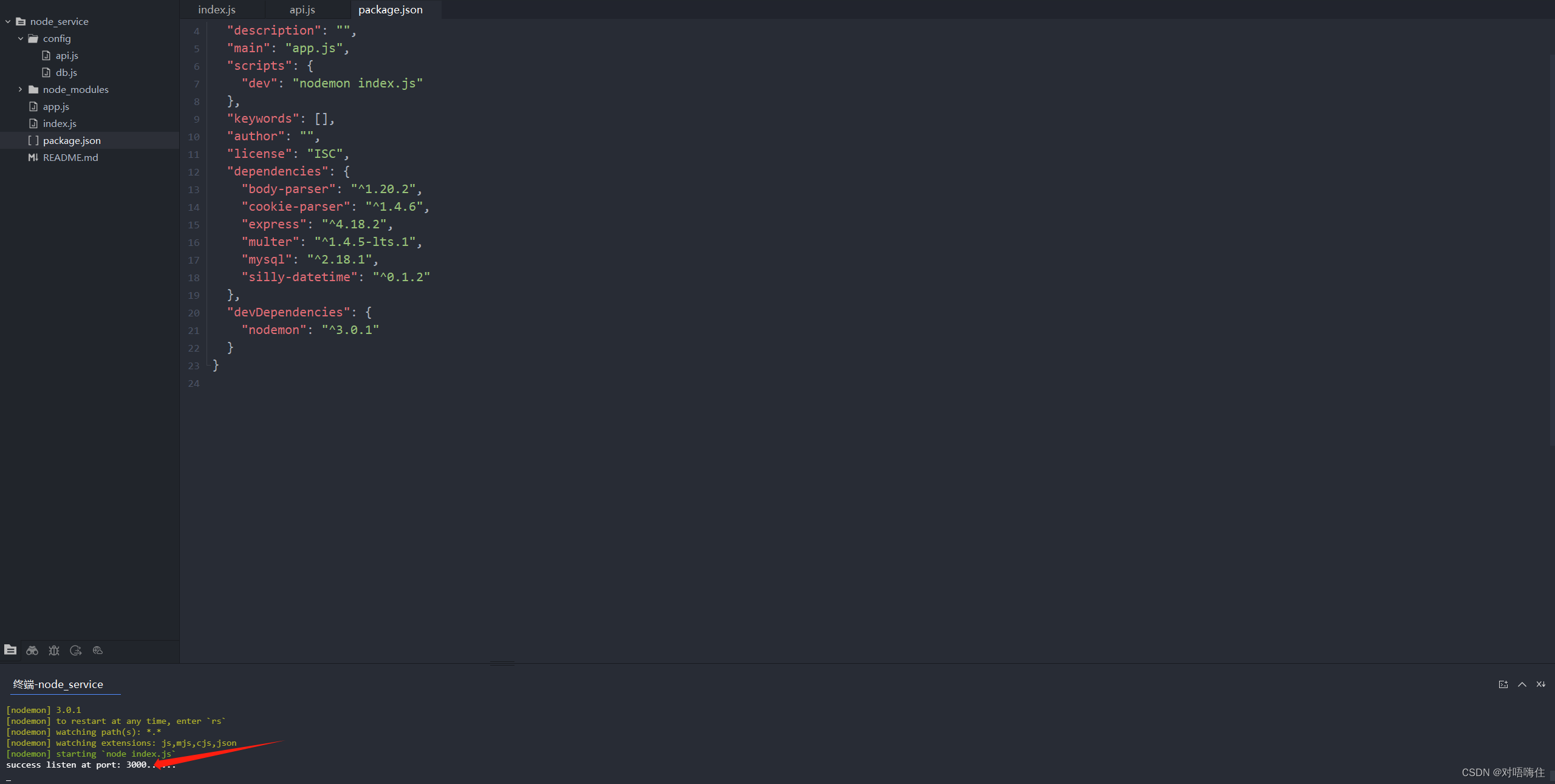Screen dimensions: 1555x784
Task: Switch to the api.js tab
Action: click(302, 10)
